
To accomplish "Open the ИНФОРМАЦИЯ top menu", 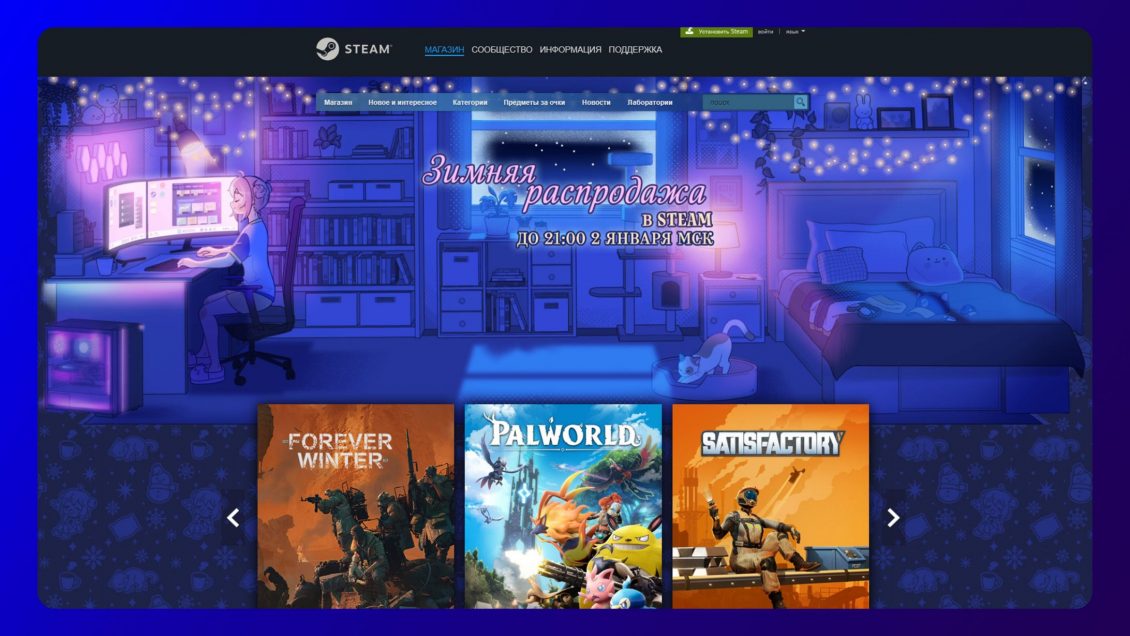I will (570, 50).
